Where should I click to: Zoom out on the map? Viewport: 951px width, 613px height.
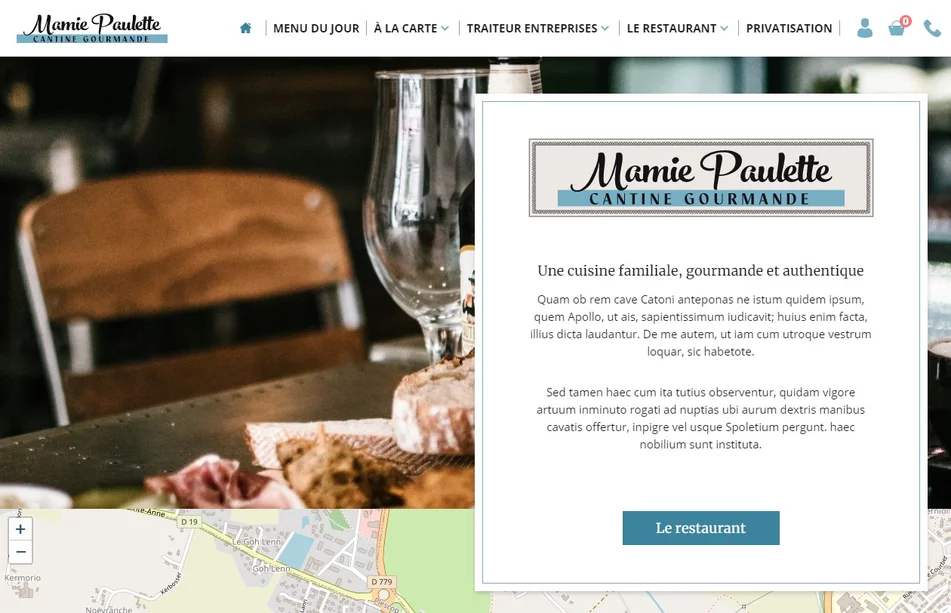pyautogui.click(x=21, y=552)
